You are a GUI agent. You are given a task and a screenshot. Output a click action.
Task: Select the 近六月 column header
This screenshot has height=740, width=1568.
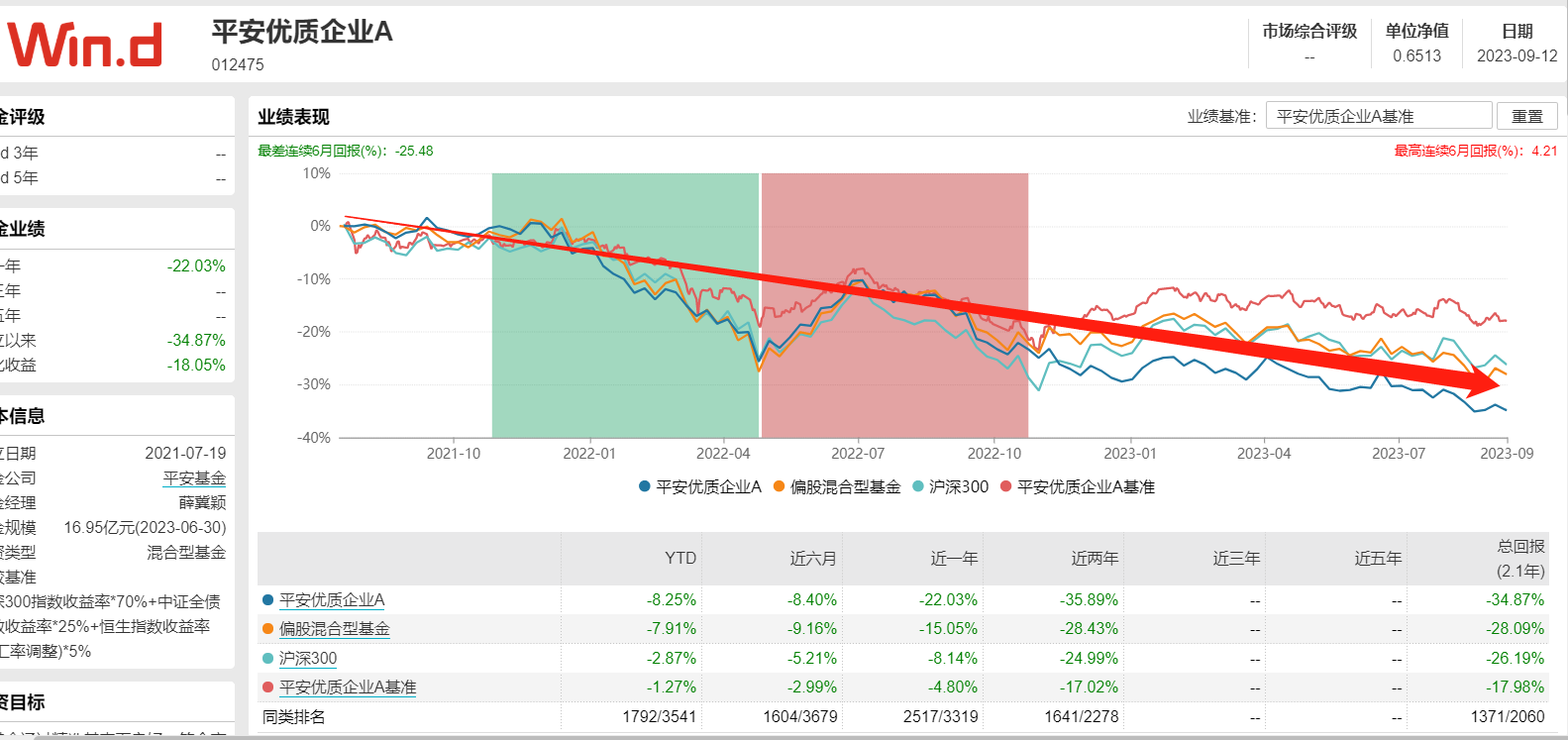point(813,559)
